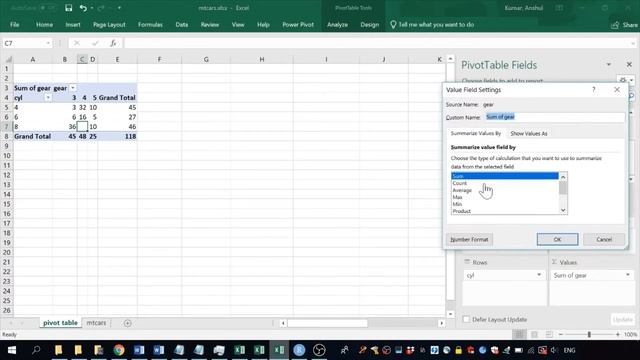Click the Save icon in the quick access toolbar
This screenshot has width=640, height=360.
[69, 8]
